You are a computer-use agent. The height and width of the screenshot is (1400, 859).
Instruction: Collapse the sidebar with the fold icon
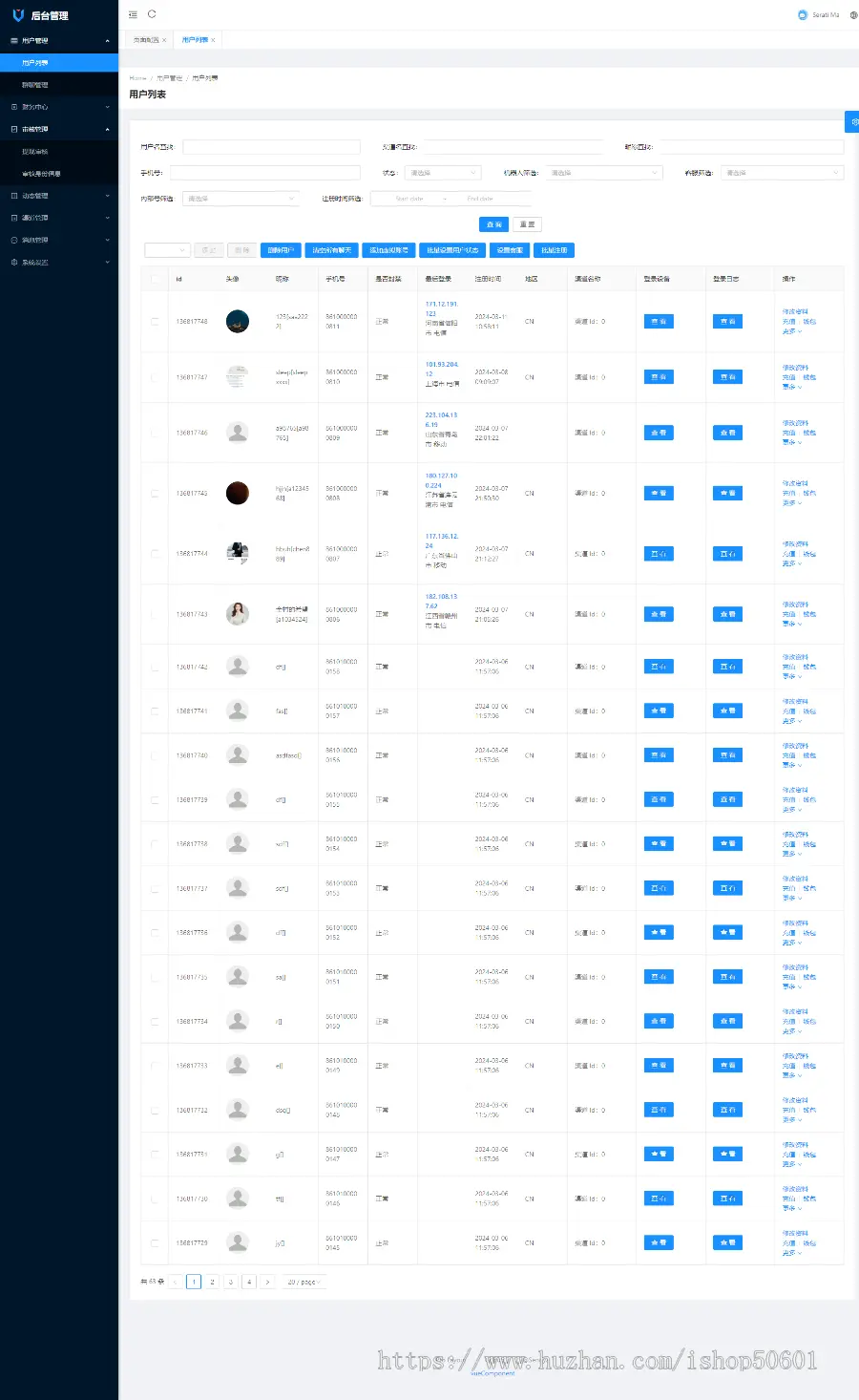coord(133,14)
